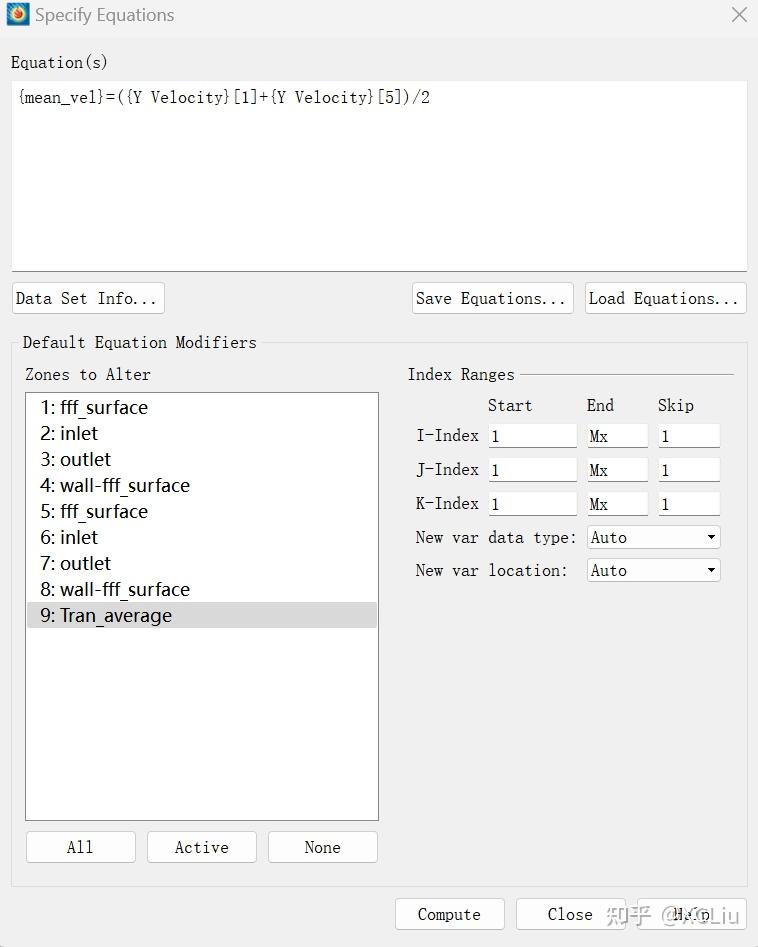Deselect zones using the None button
Viewport: 758px width, 947px height.
click(x=322, y=847)
